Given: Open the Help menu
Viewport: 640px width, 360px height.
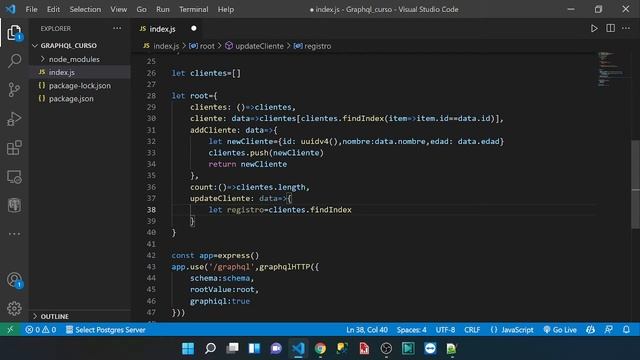Looking at the screenshot, I should pyautogui.click(x=226, y=9).
